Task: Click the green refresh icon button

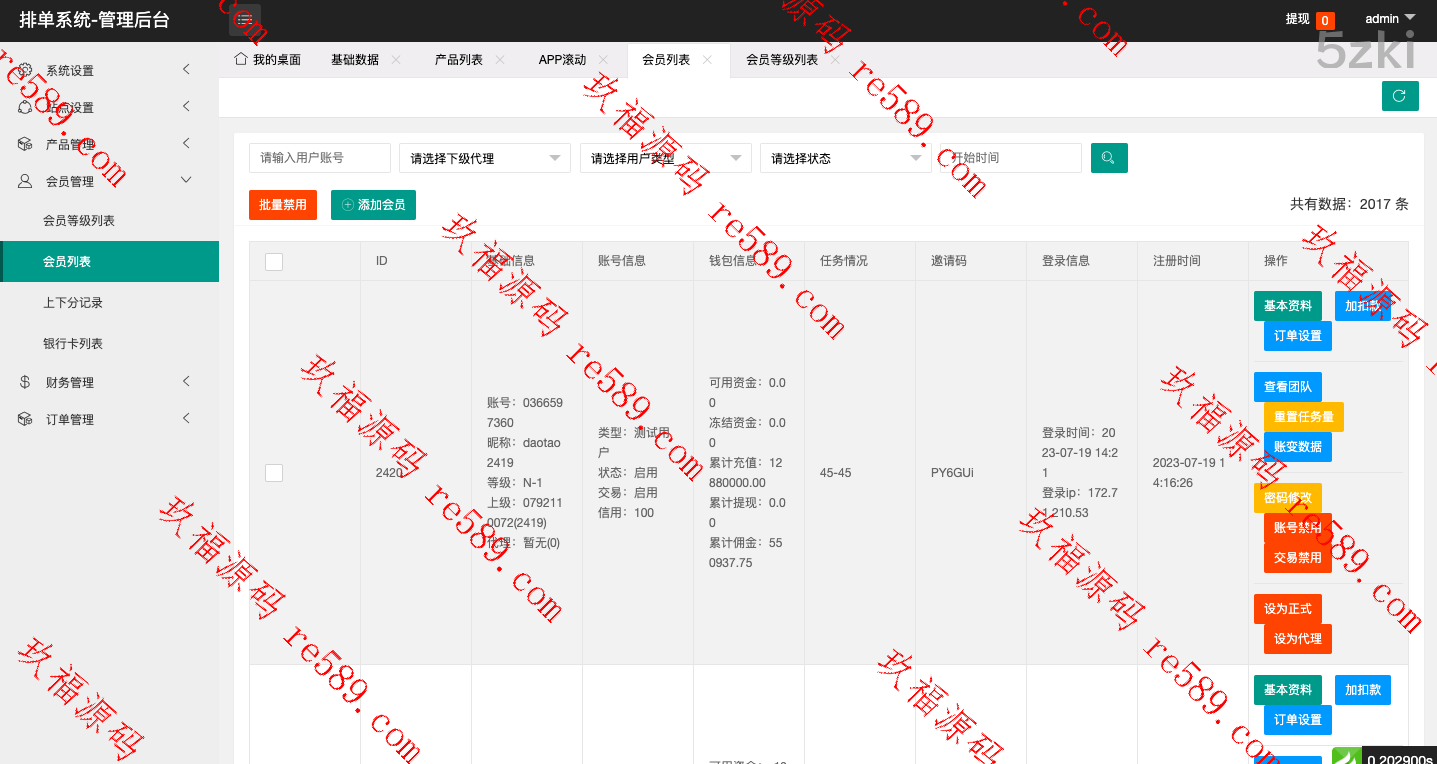Action: point(1399,96)
